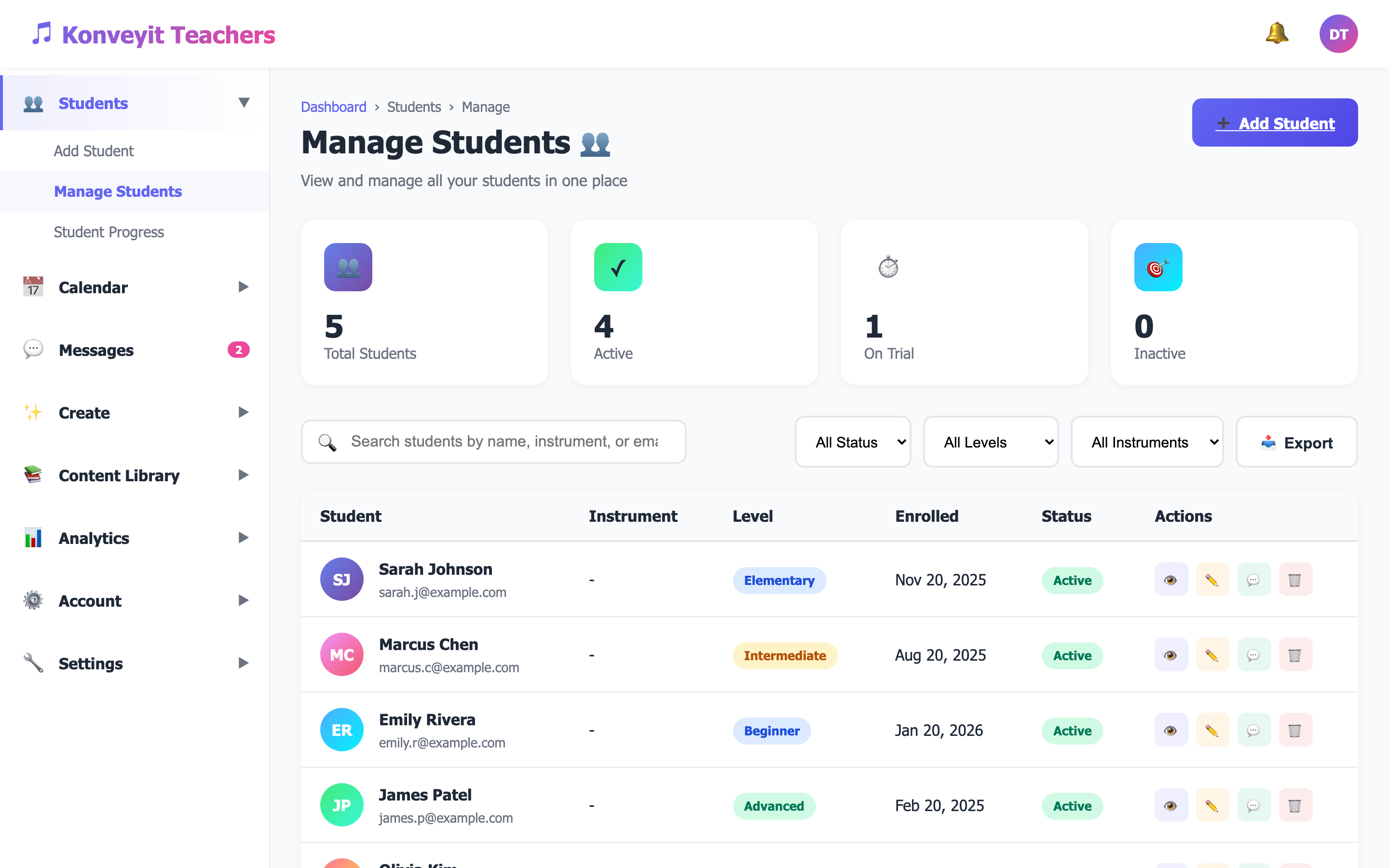Click the Aug 20, 2025 enrolled date
The width and height of the screenshot is (1389, 868).
click(940, 655)
